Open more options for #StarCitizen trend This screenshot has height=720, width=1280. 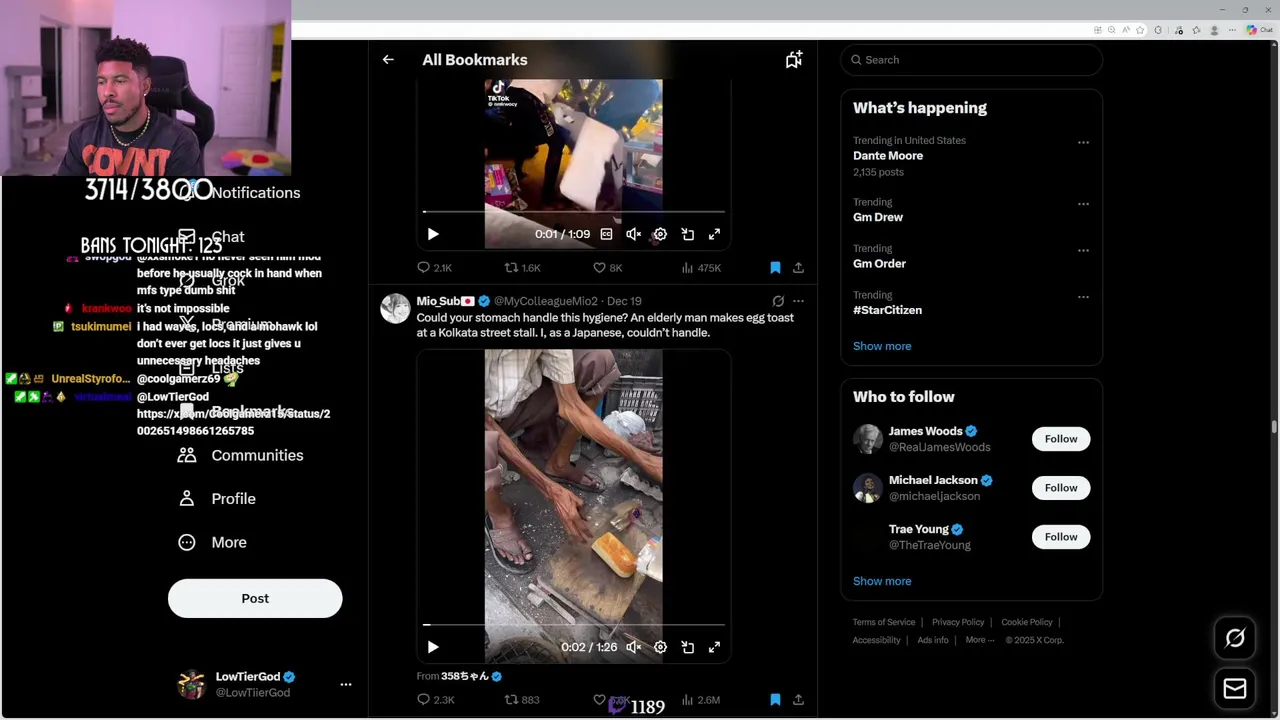coord(1083,297)
